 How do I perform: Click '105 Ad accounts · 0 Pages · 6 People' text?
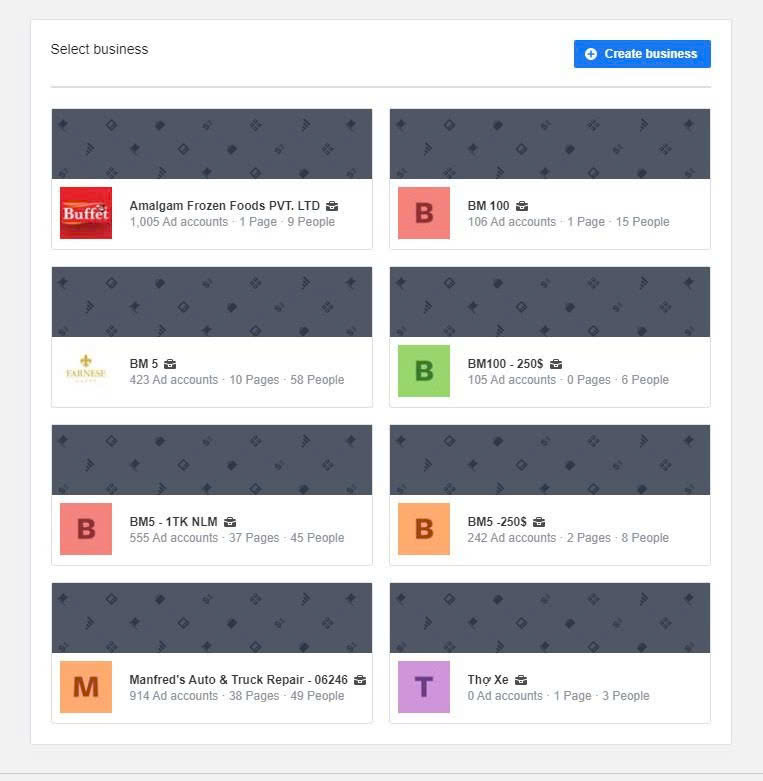tap(568, 380)
